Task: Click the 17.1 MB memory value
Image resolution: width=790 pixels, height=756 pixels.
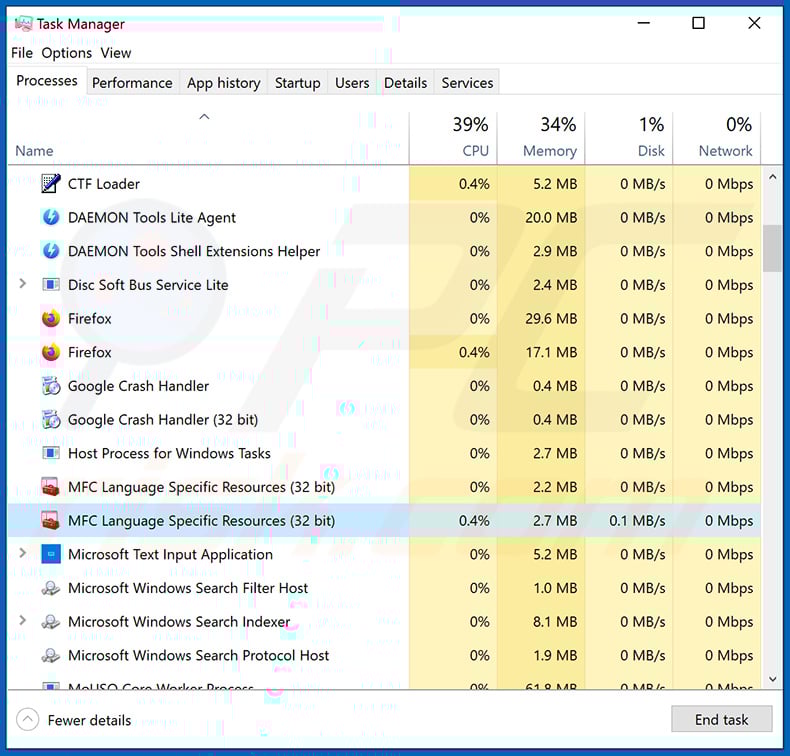Action: (551, 352)
